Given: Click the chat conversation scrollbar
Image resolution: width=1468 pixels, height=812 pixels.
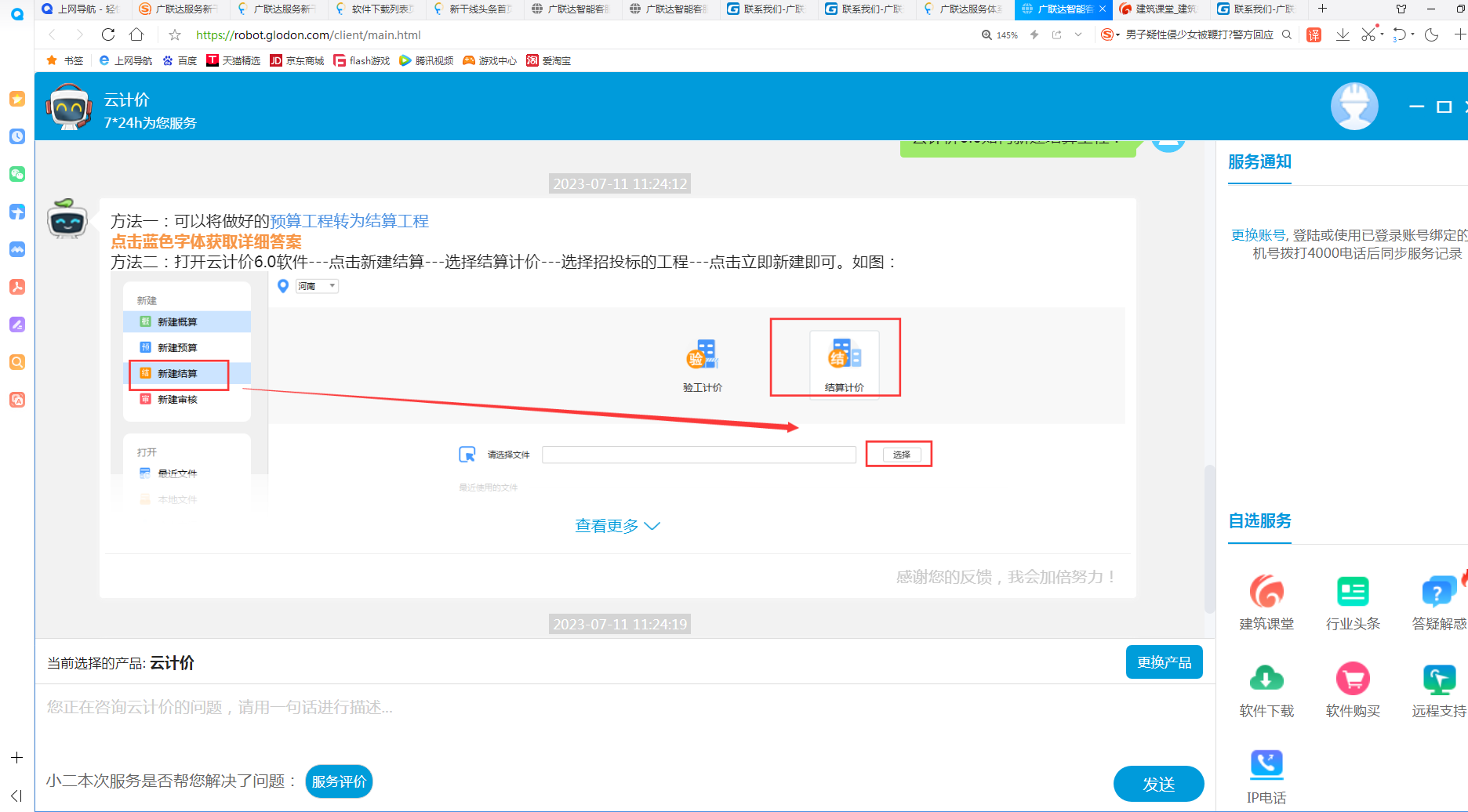Looking at the screenshot, I should click(1209, 539).
